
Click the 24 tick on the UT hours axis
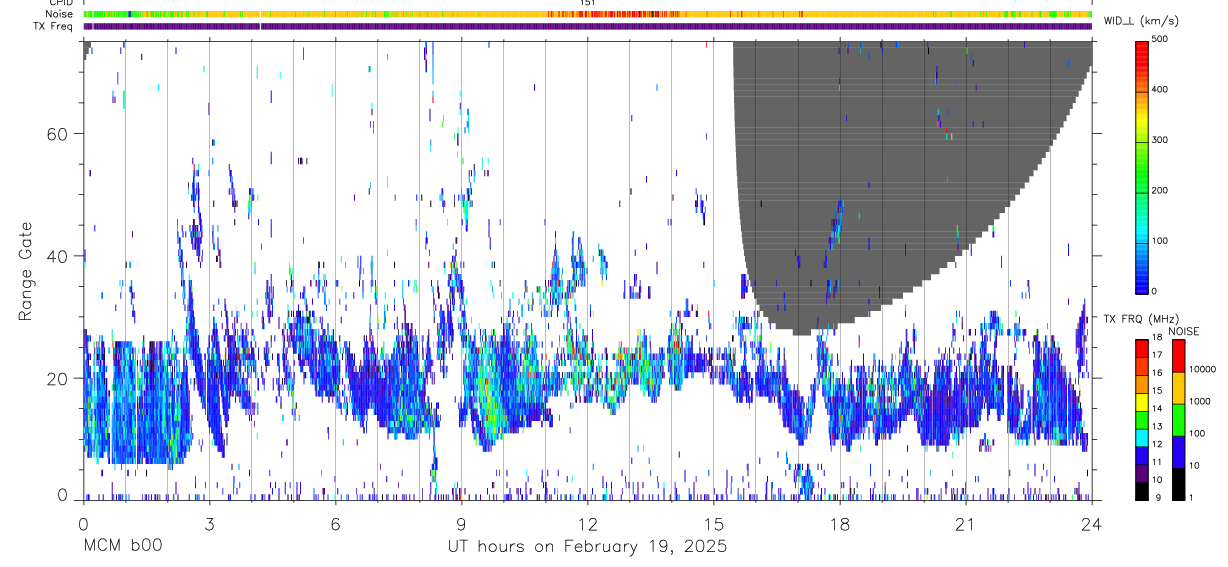pyautogui.click(x=1092, y=523)
